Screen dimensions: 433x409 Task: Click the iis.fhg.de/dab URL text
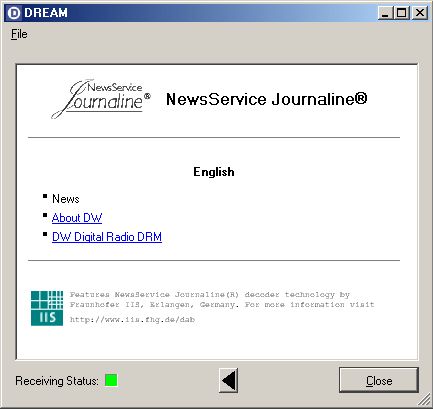(132, 320)
